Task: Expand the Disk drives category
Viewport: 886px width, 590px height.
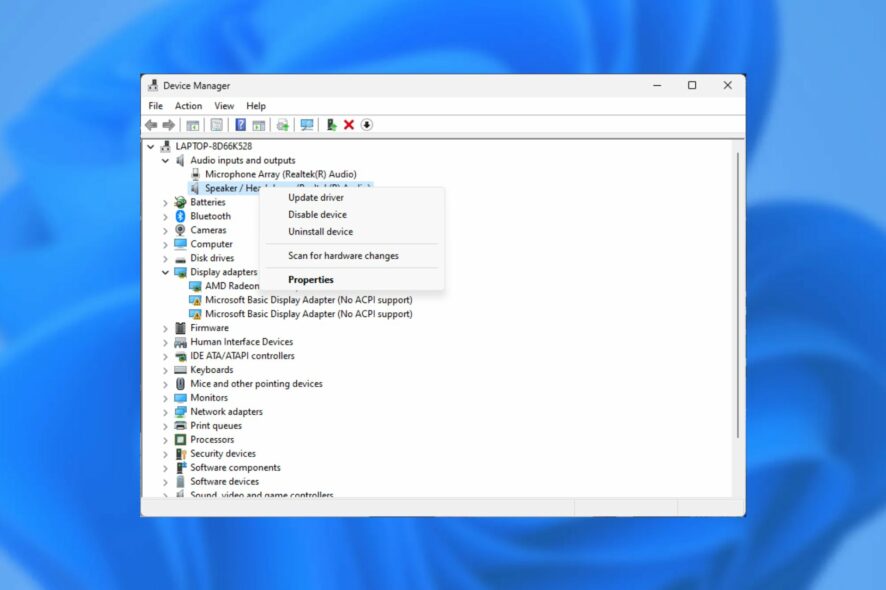Action: tap(165, 259)
